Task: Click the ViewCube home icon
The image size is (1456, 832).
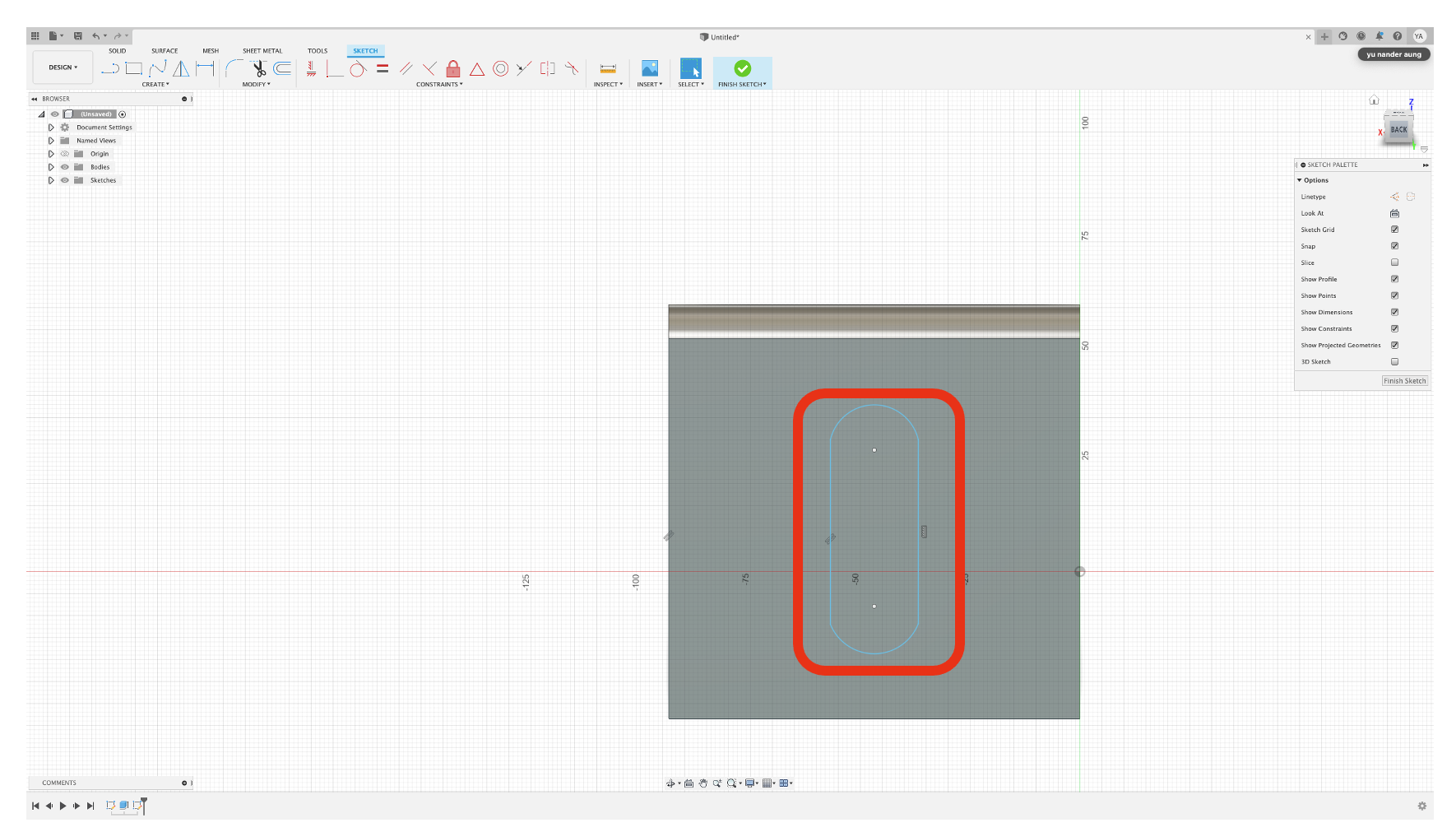Action: coord(1374,100)
